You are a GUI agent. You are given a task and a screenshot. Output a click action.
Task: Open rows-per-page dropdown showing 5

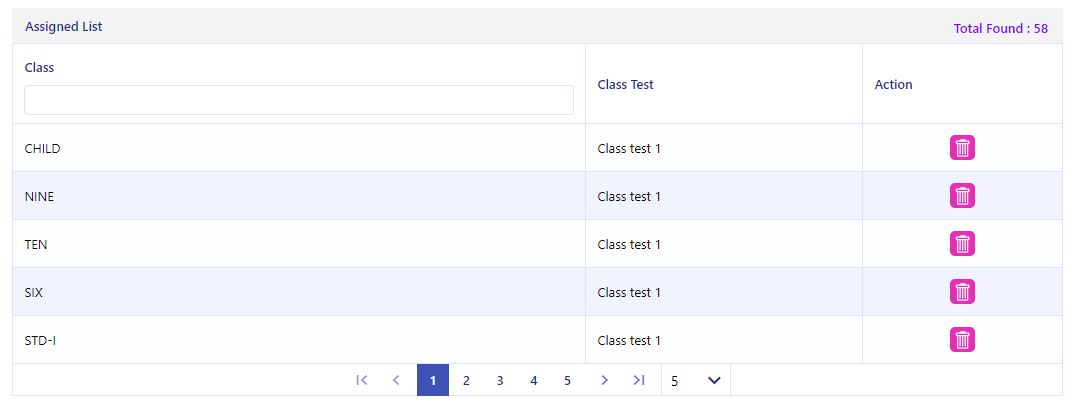tap(696, 380)
